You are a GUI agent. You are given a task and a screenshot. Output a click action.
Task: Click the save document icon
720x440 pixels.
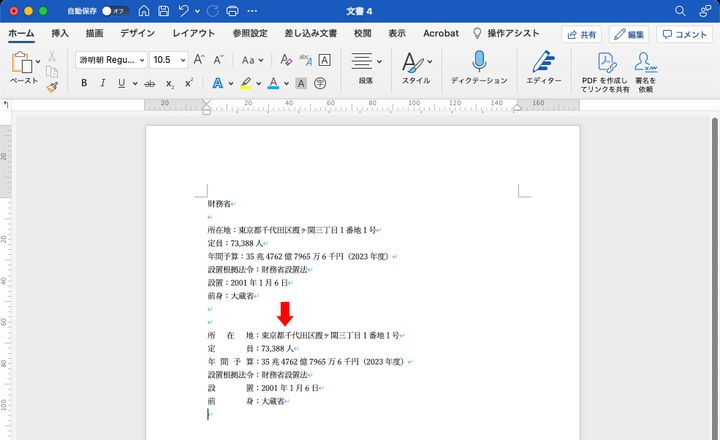point(164,11)
